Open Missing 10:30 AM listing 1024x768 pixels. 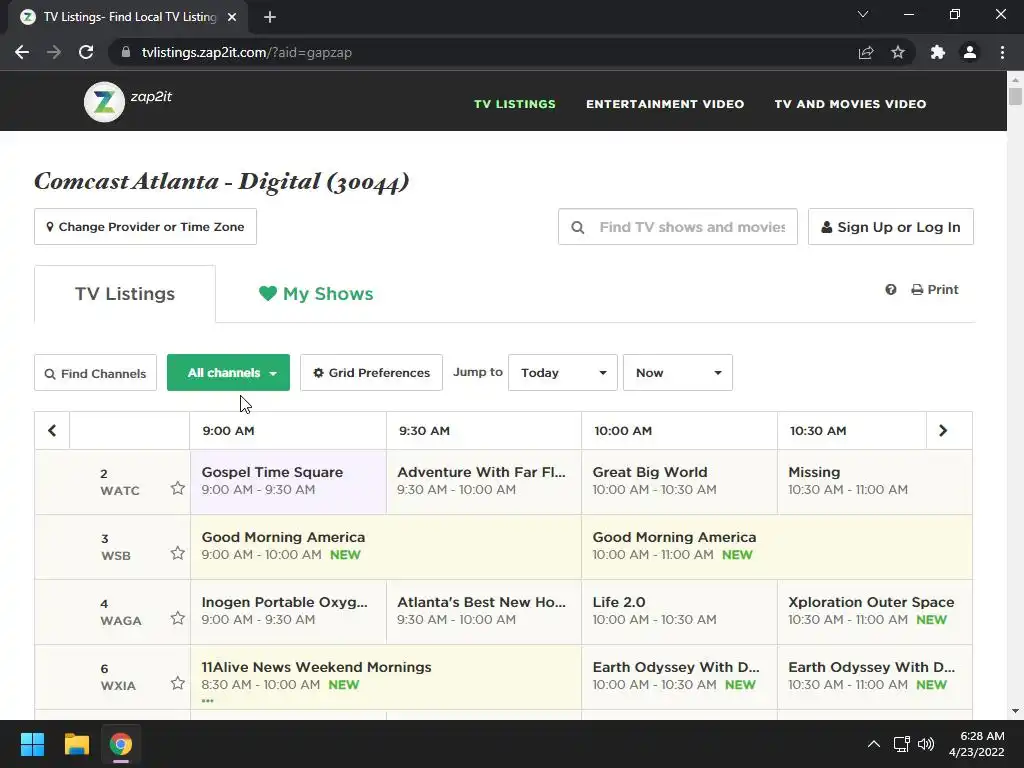[x=874, y=481]
